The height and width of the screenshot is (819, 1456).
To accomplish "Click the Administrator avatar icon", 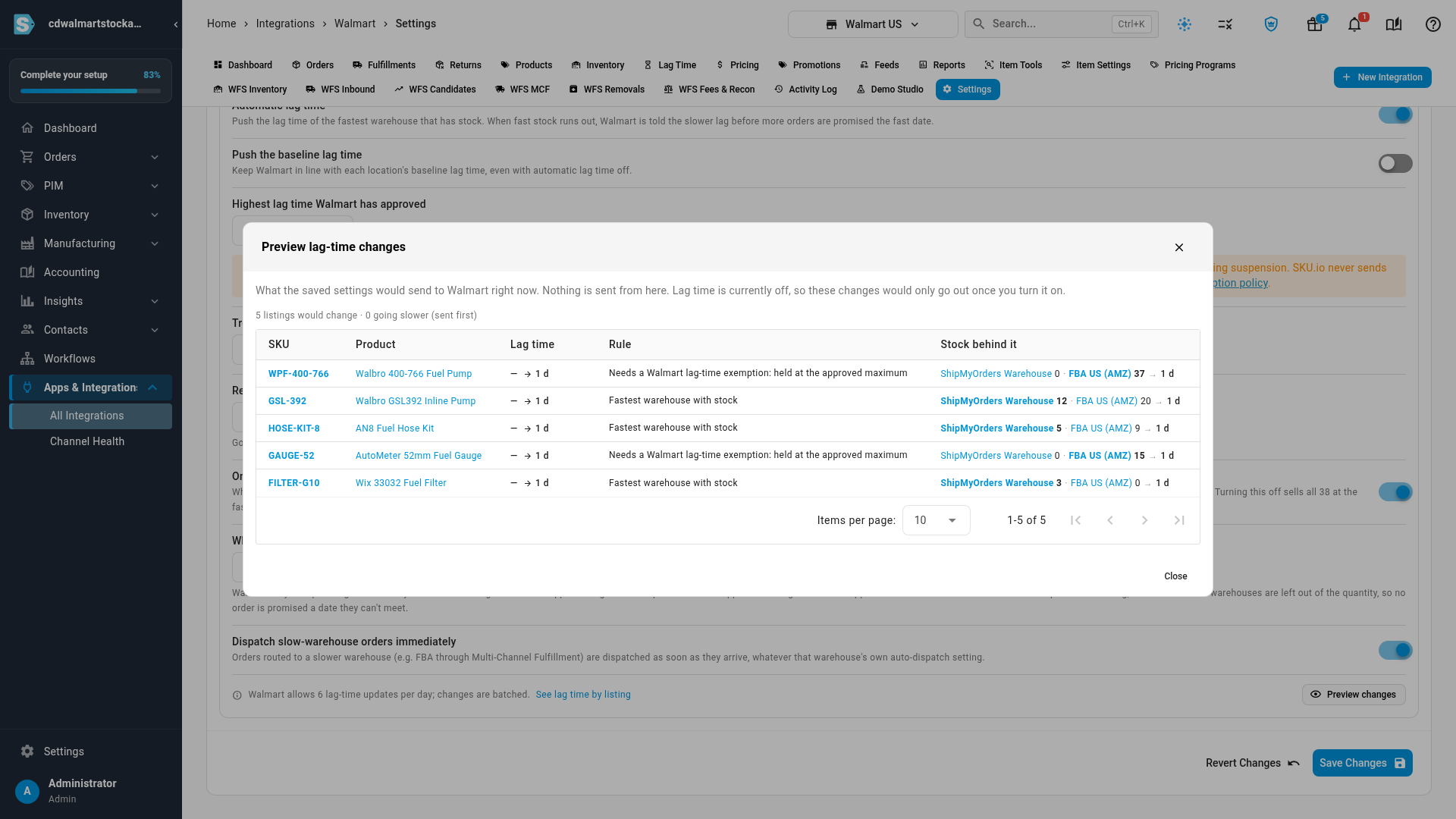I will tap(27, 791).
